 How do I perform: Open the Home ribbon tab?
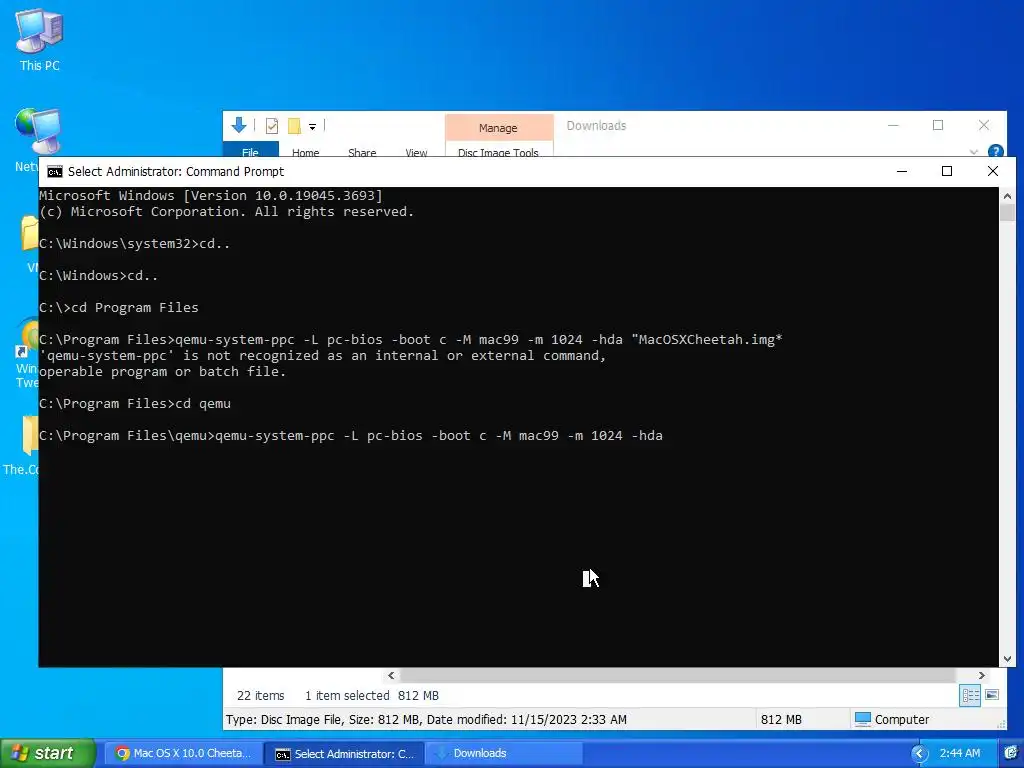(306, 152)
